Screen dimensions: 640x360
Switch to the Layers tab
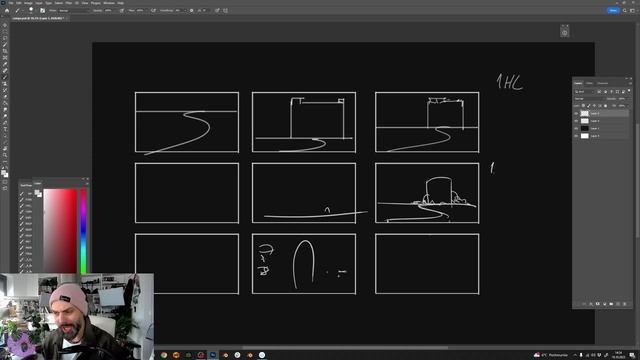[578, 83]
